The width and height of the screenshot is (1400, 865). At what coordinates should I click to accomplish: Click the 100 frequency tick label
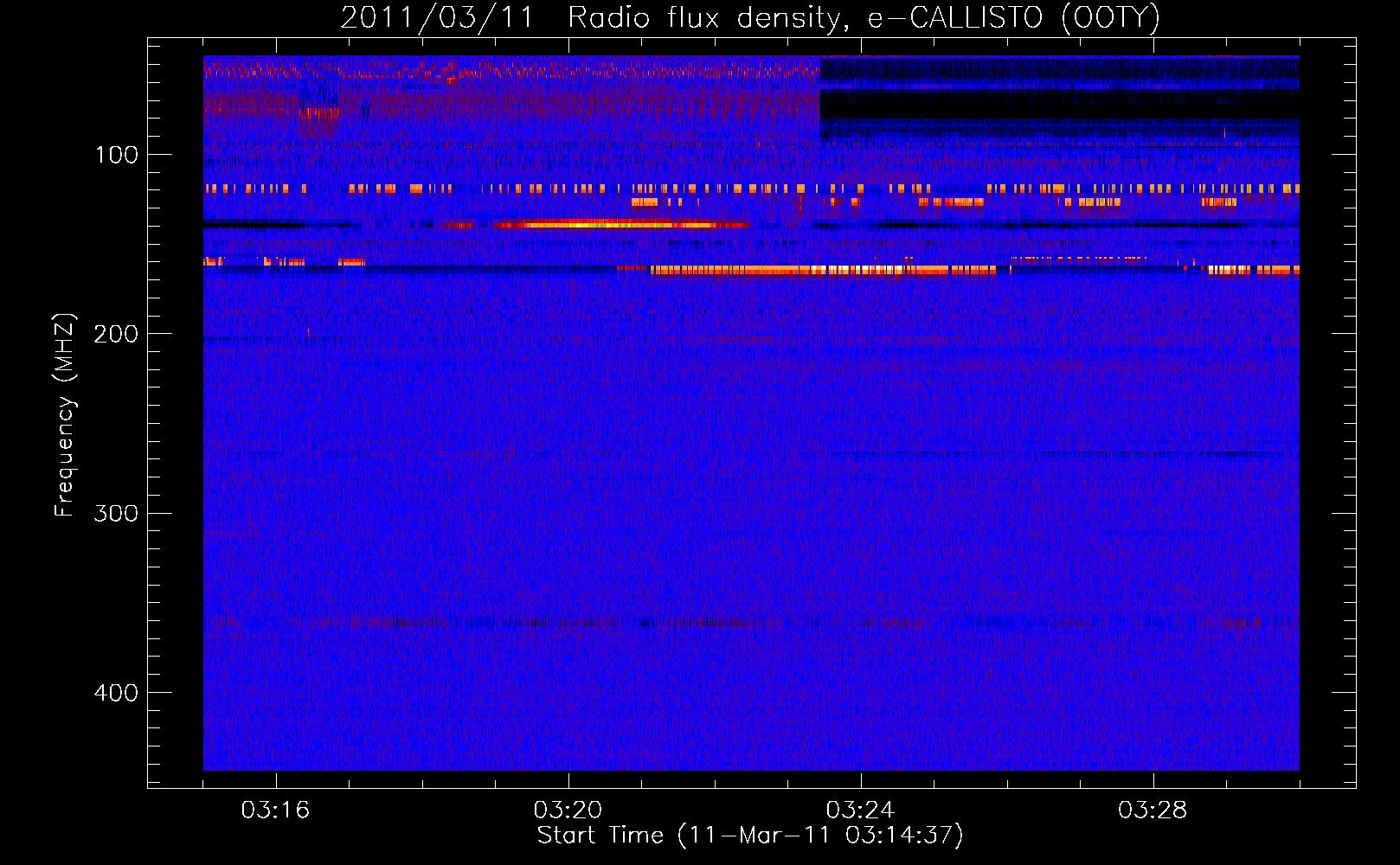point(117,155)
